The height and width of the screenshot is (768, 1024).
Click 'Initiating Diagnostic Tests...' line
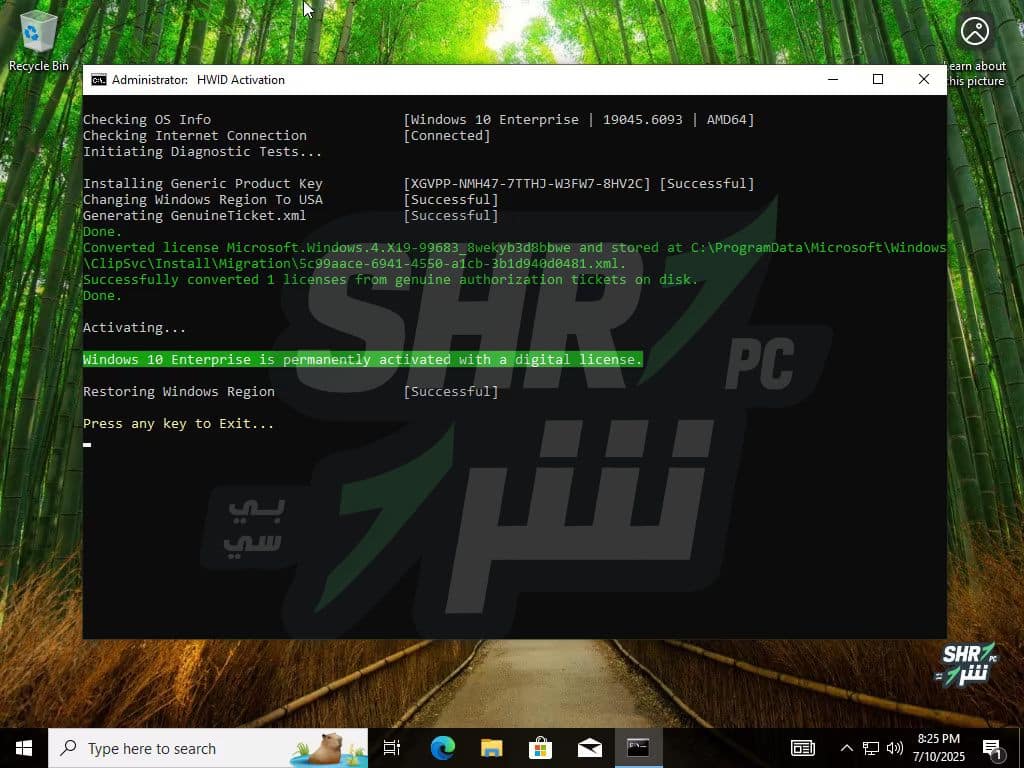pyautogui.click(x=202, y=152)
